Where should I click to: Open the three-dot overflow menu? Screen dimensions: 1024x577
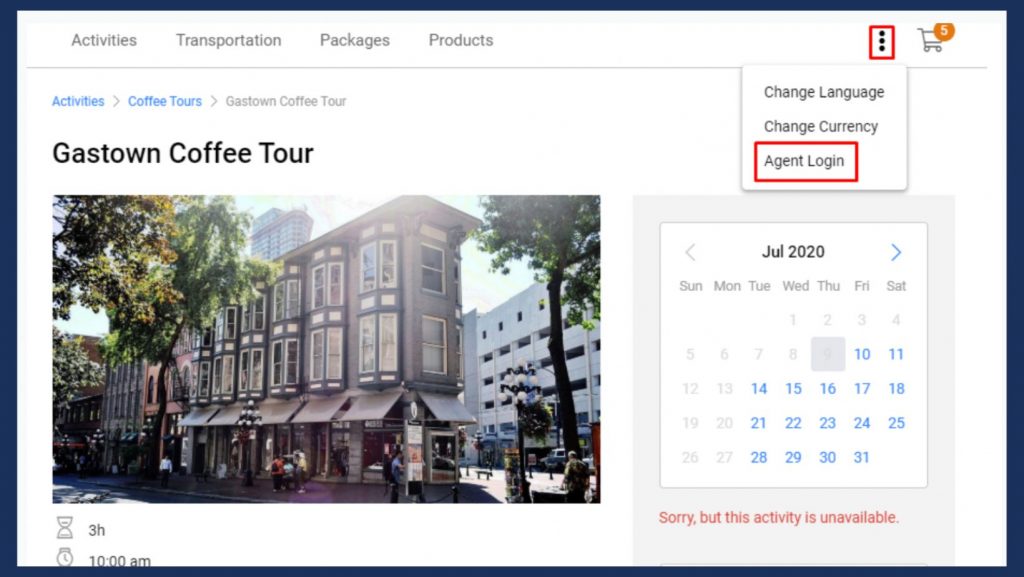(x=879, y=41)
